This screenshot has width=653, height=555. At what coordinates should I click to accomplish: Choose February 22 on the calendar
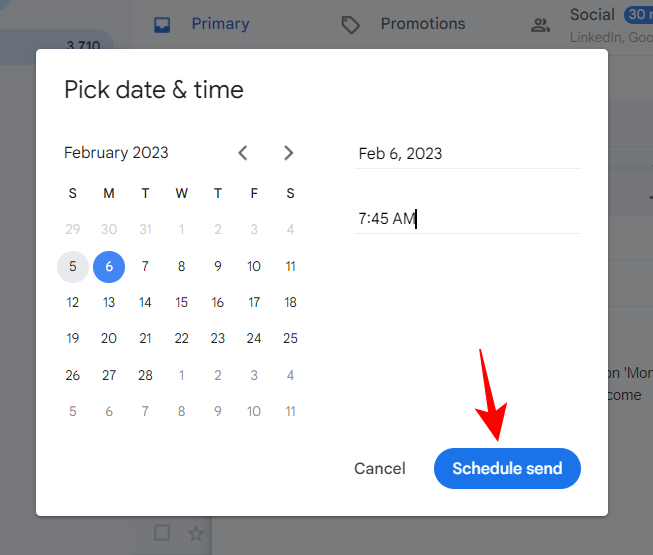tap(181, 339)
